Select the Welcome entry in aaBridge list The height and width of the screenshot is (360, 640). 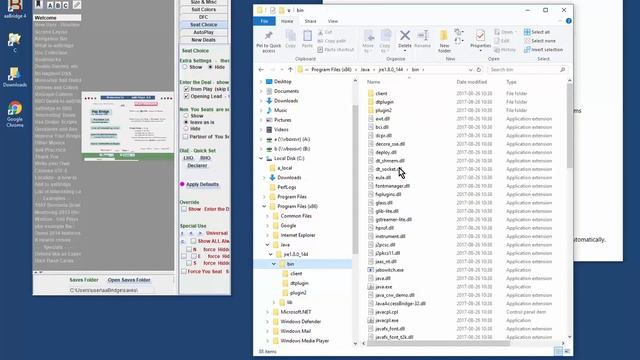(57, 18)
